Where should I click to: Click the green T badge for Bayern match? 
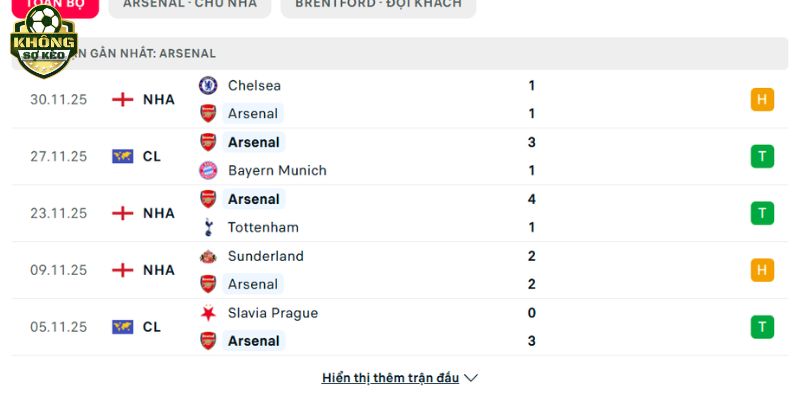762,156
